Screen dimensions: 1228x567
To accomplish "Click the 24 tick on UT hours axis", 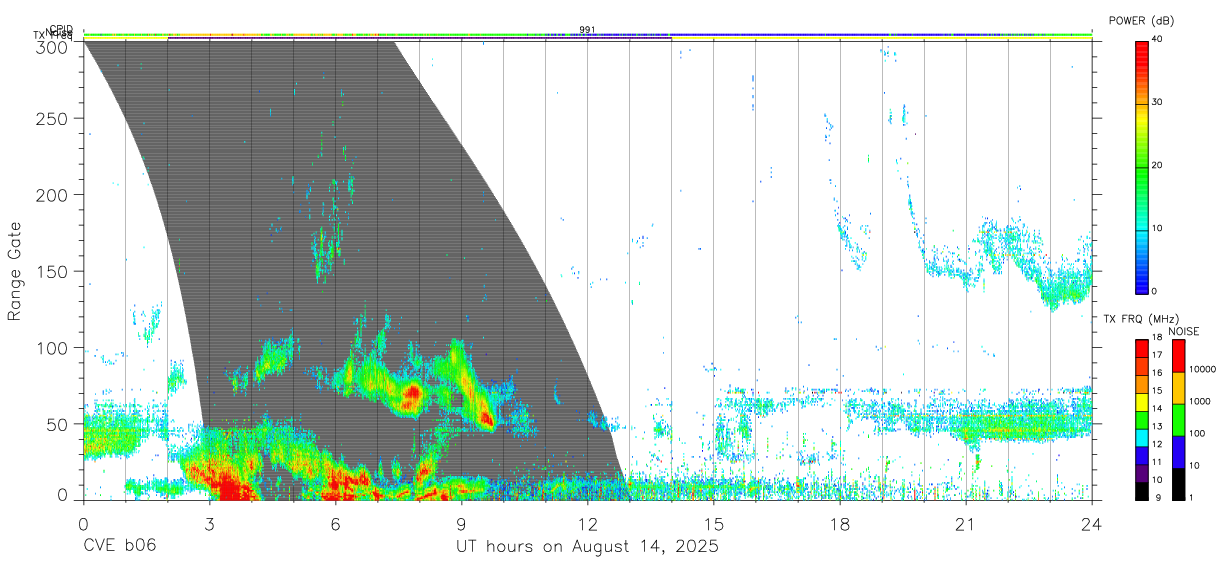I will tap(1091, 524).
